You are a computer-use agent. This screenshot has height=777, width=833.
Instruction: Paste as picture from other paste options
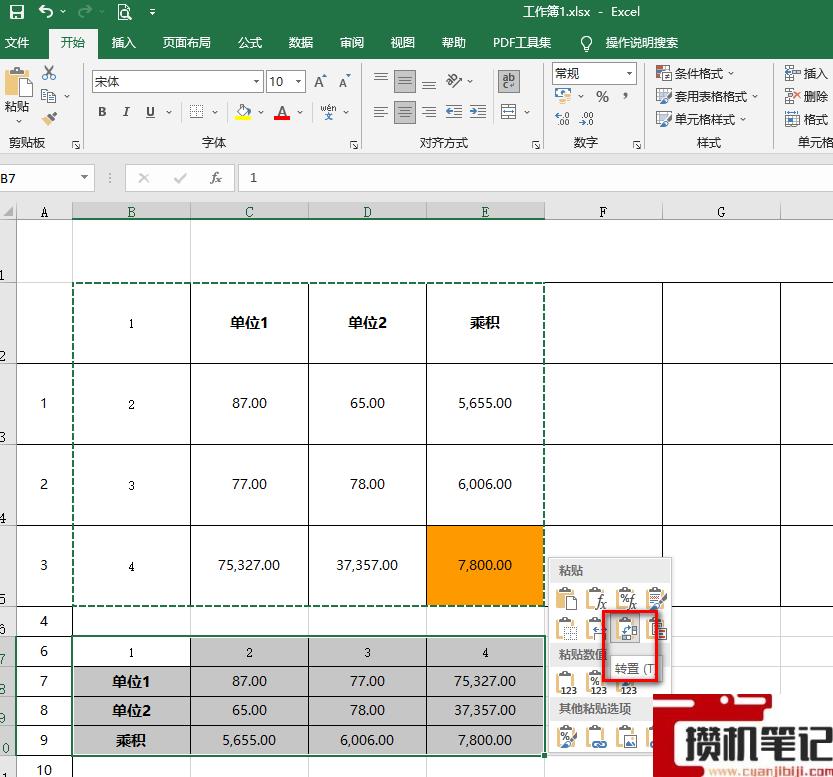pos(627,737)
